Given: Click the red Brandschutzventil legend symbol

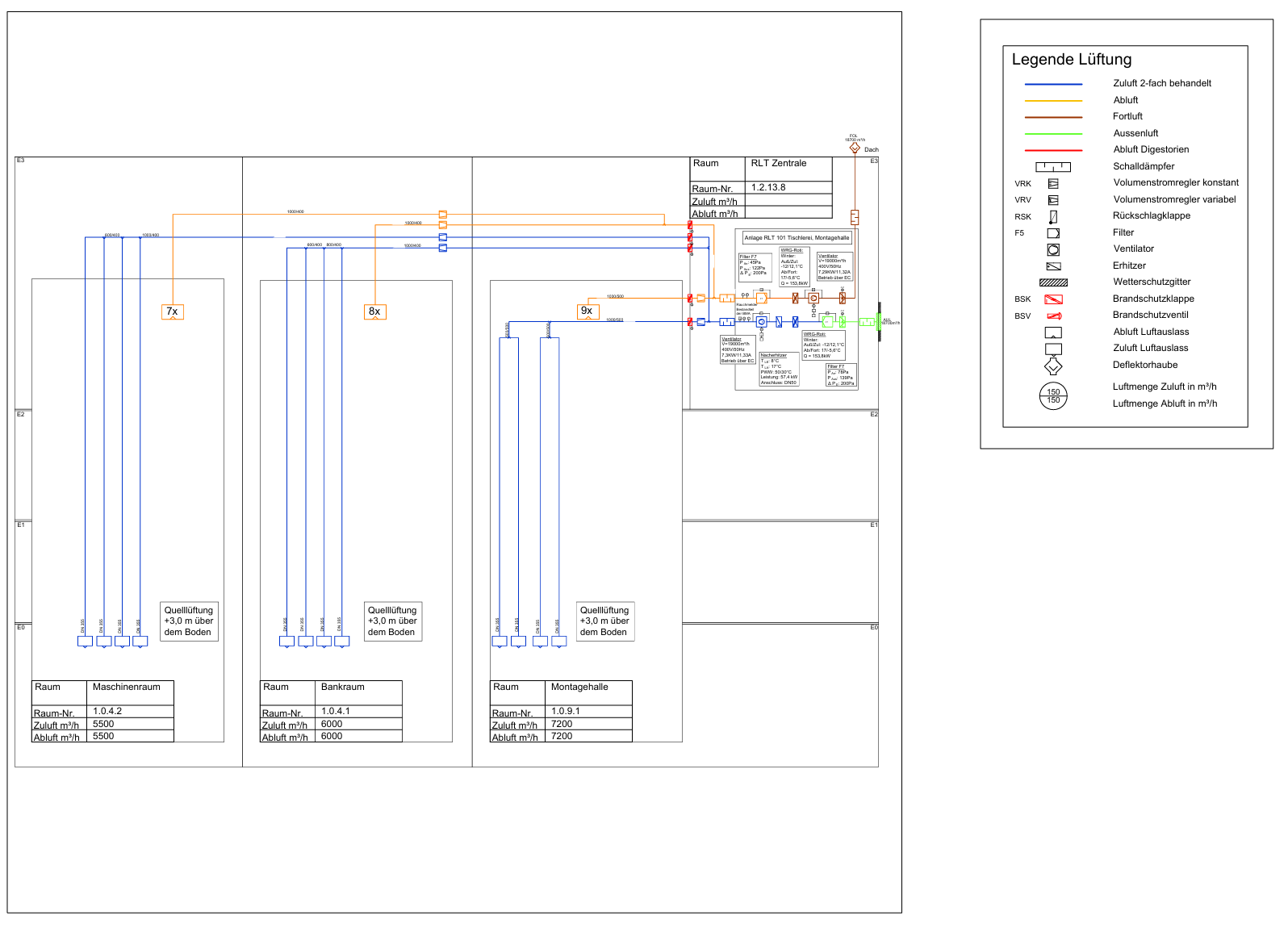Looking at the screenshot, I should 1053,316.
